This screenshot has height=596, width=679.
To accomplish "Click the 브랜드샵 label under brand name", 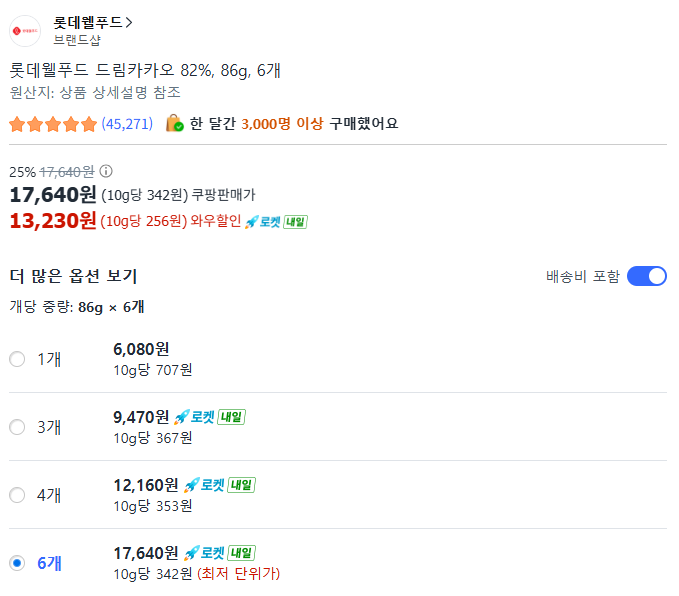I will click(x=76, y=40).
